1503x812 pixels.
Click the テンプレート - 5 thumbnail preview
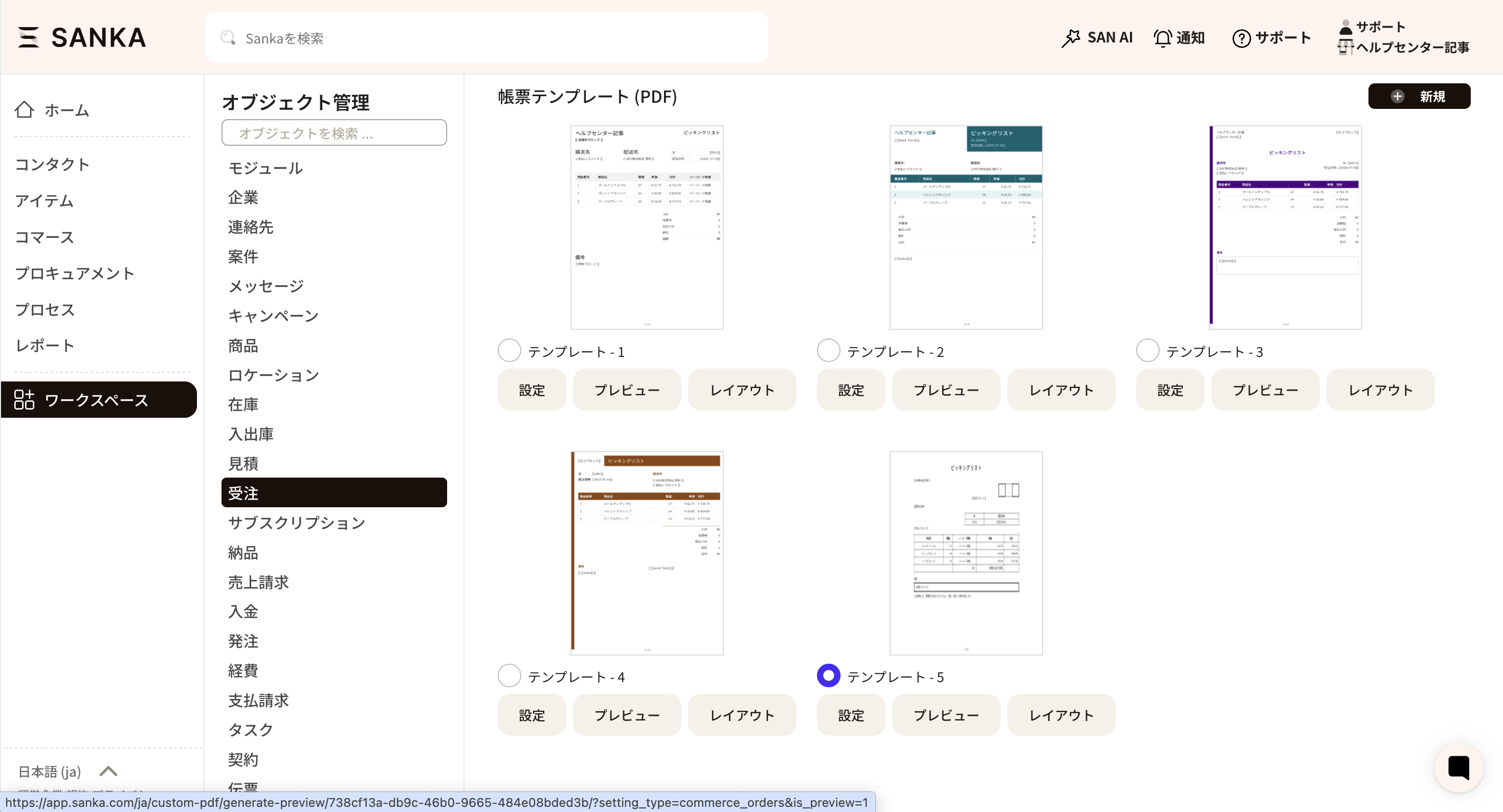pos(966,553)
